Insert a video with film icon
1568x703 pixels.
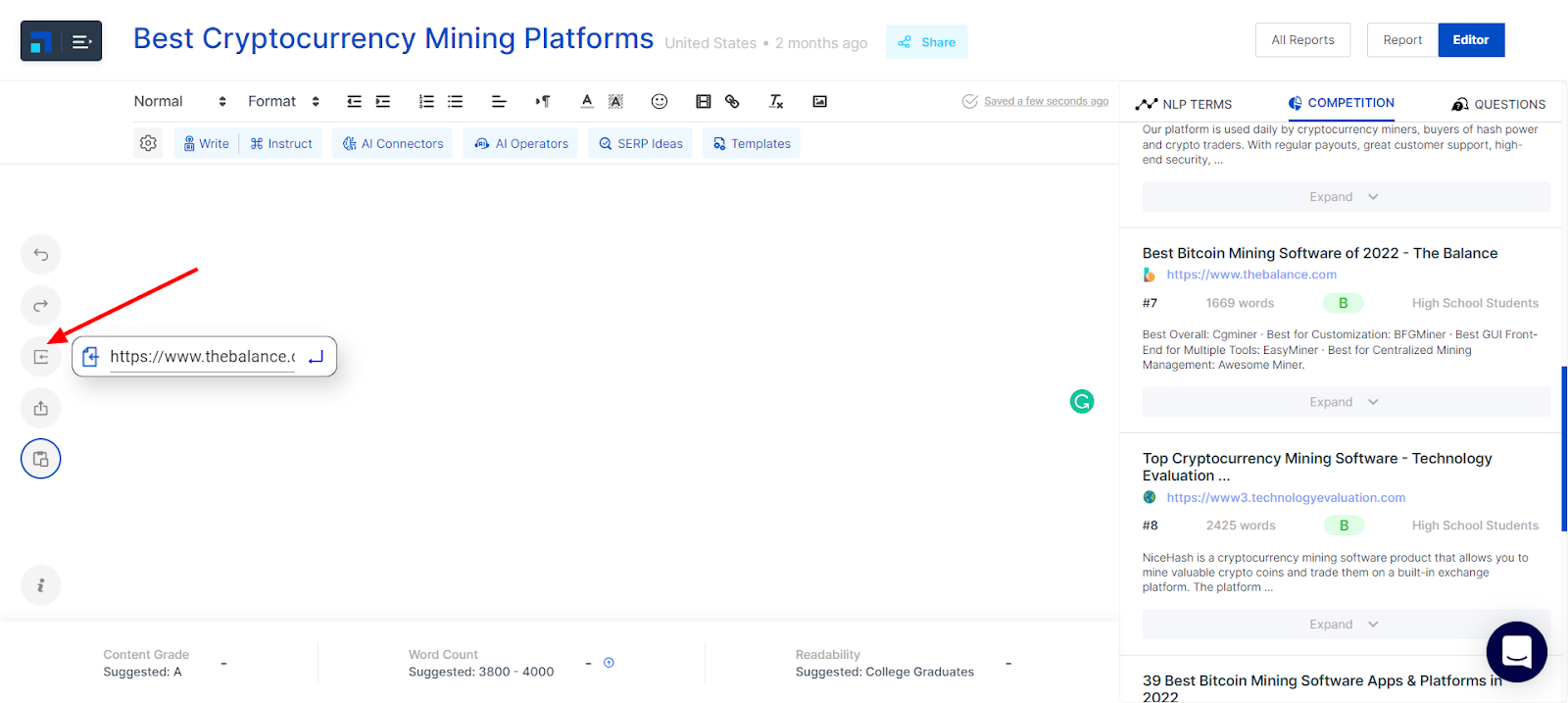(704, 101)
